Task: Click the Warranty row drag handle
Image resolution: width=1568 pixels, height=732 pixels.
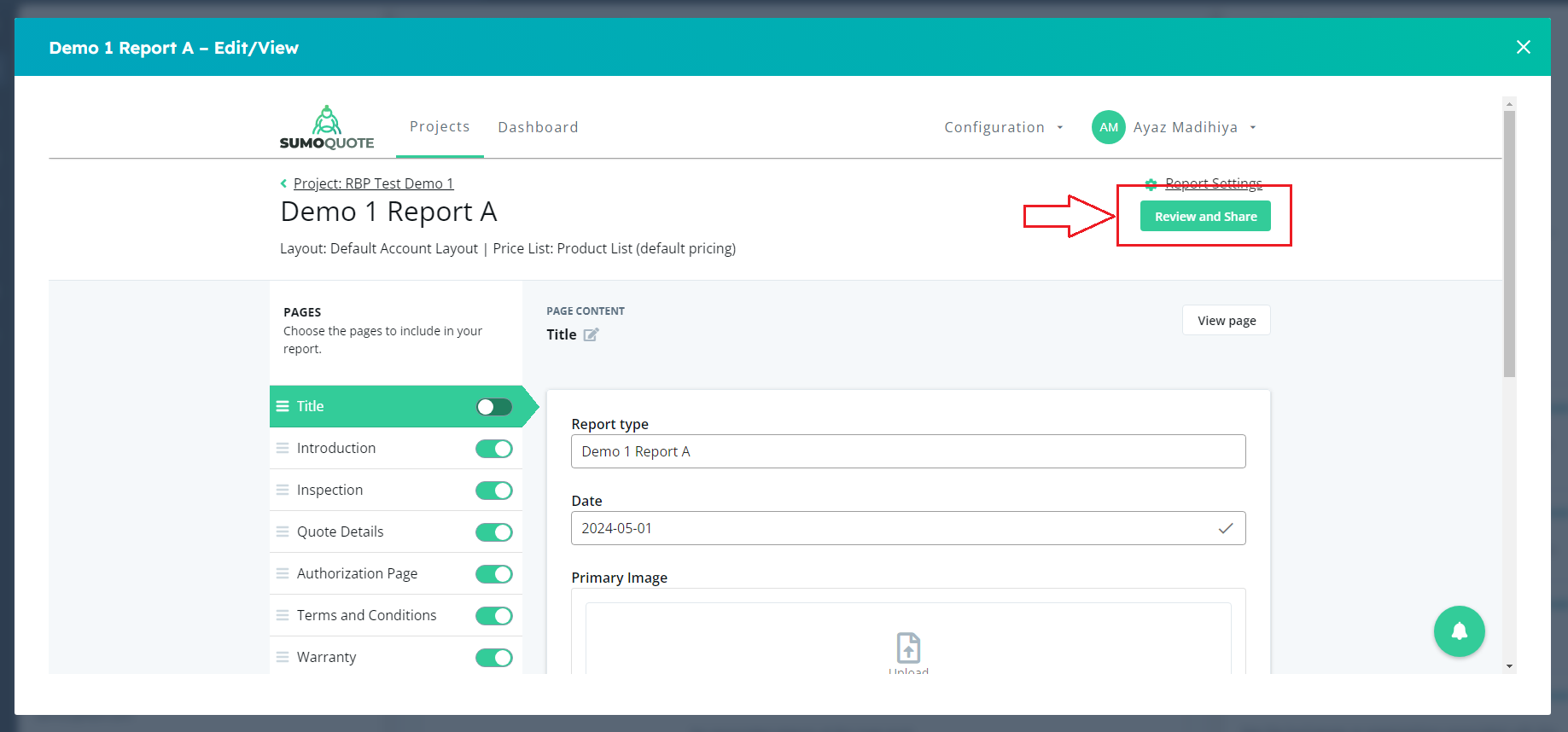Action: (283, 657)
